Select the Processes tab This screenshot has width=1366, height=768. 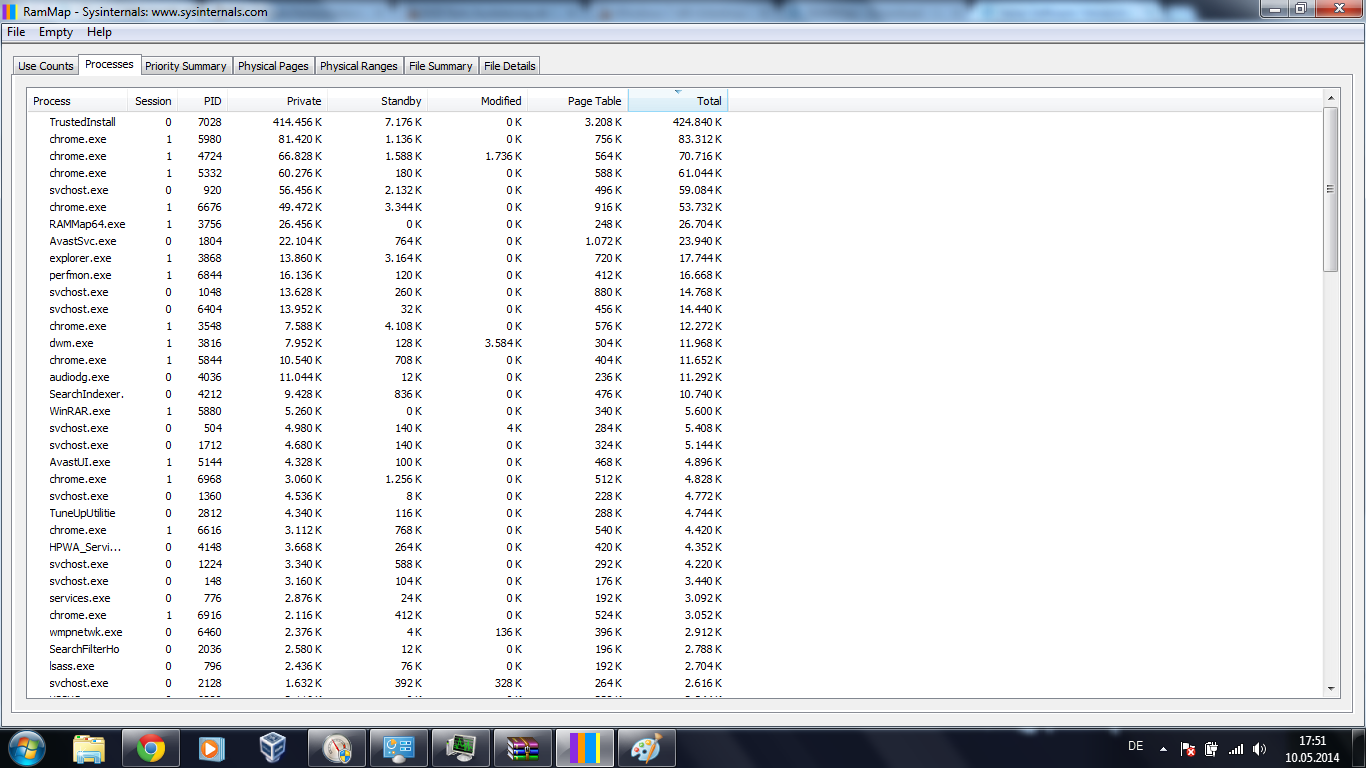109,64
